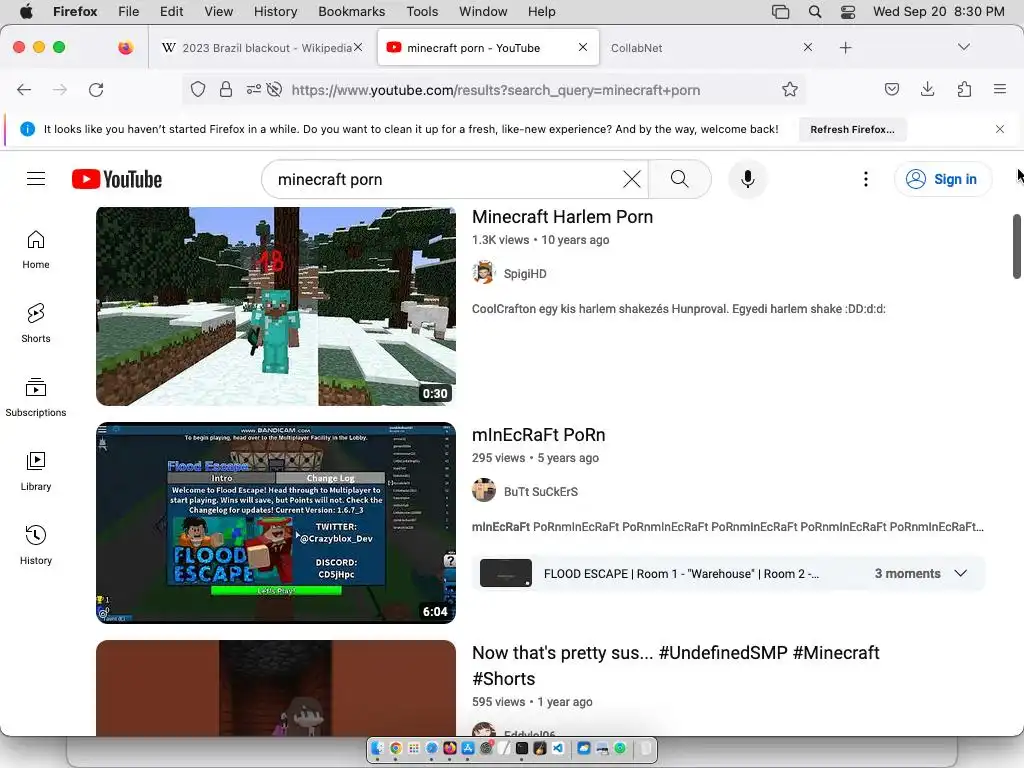Open the Firefox view pinned tab
The image size is (1024, 768).
[x=125, y=48]
